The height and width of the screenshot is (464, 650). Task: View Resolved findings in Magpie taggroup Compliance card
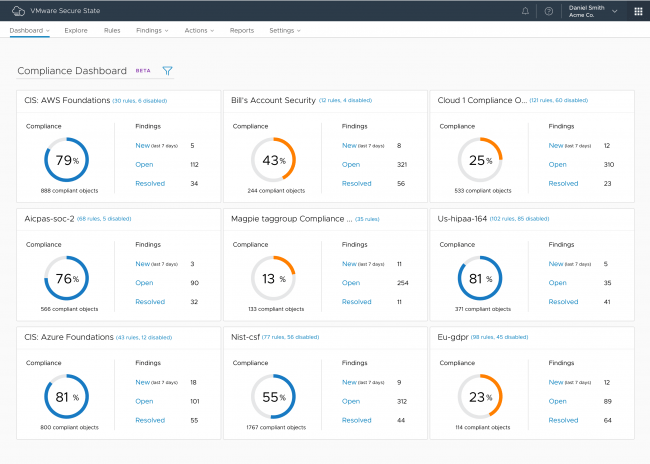coord(357,302)
